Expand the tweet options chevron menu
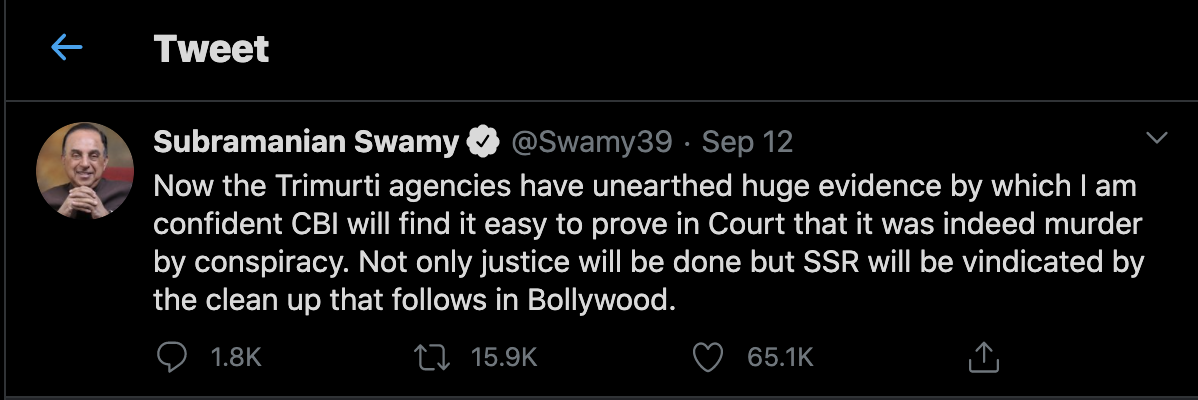 click(1156, 138)
